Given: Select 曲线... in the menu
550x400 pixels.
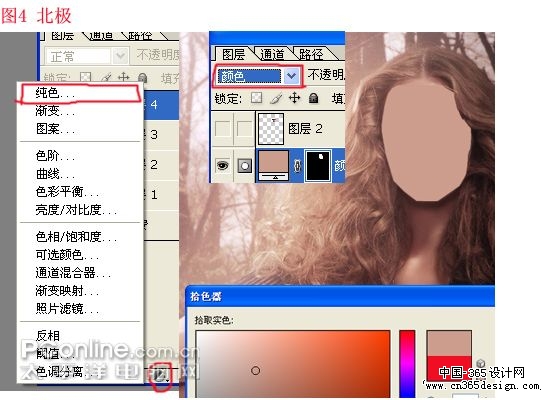Looking at the screenshot, I should pos(54,174).
